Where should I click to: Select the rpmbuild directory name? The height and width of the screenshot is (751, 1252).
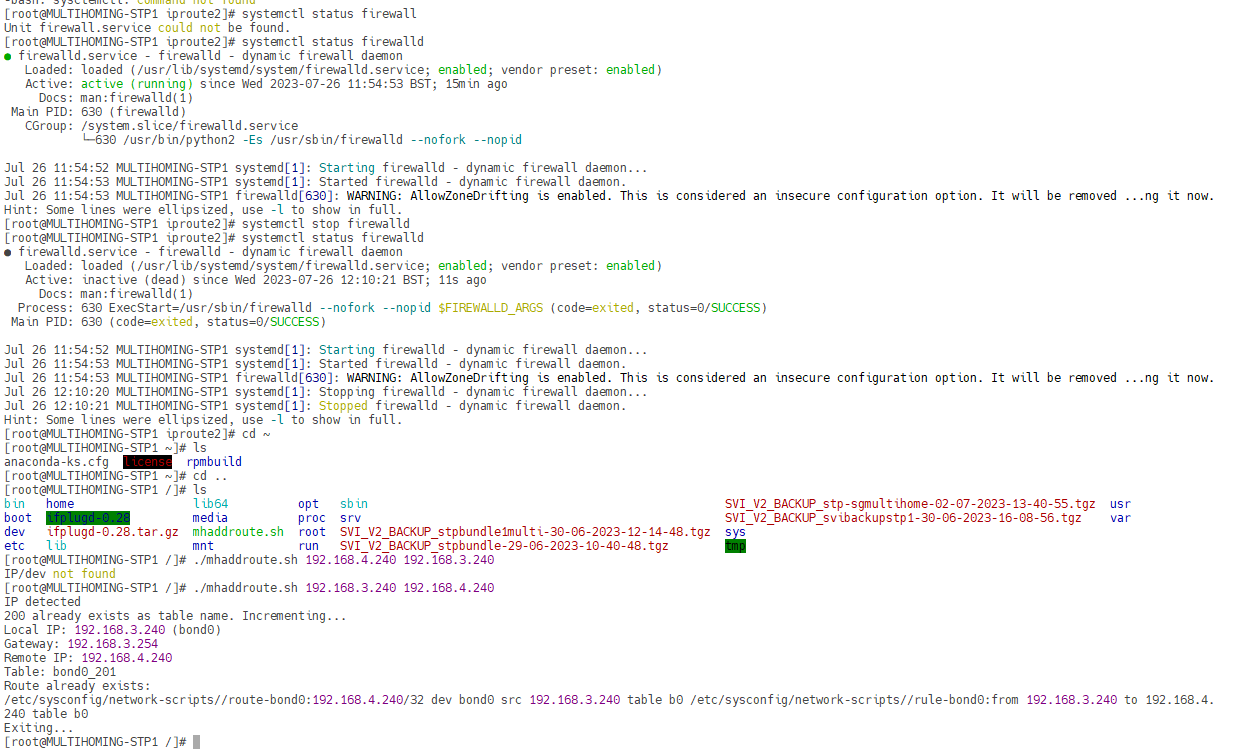pyautogui.click(x=214, y=462)
